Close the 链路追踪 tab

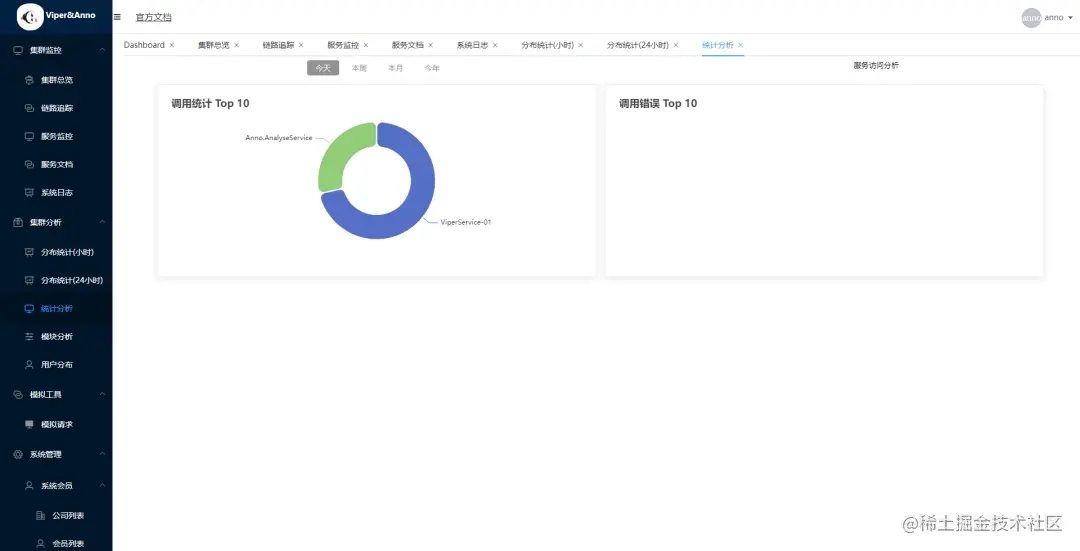click(301, 45)
